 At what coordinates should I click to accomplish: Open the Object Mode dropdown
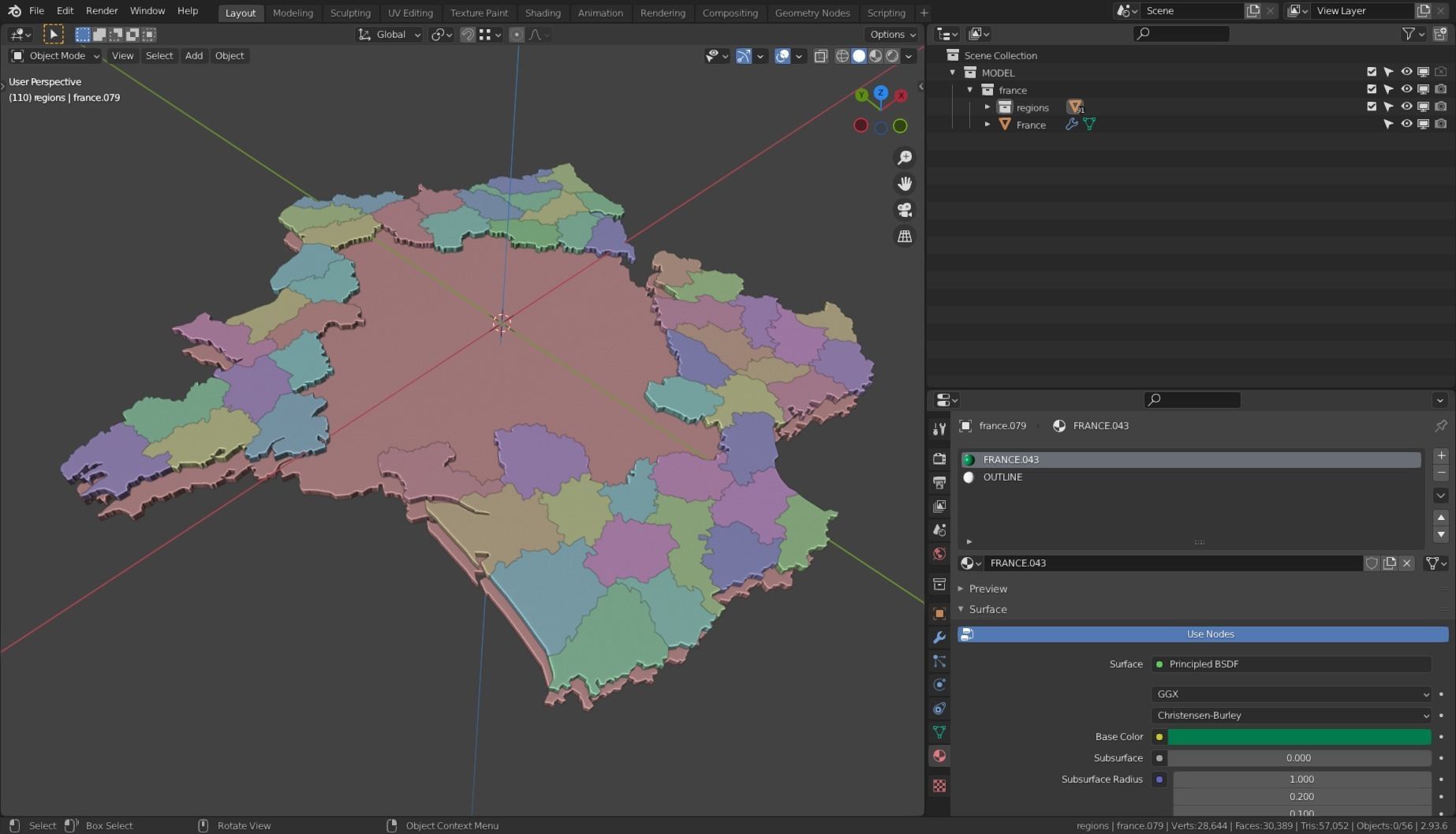point(55,56)
